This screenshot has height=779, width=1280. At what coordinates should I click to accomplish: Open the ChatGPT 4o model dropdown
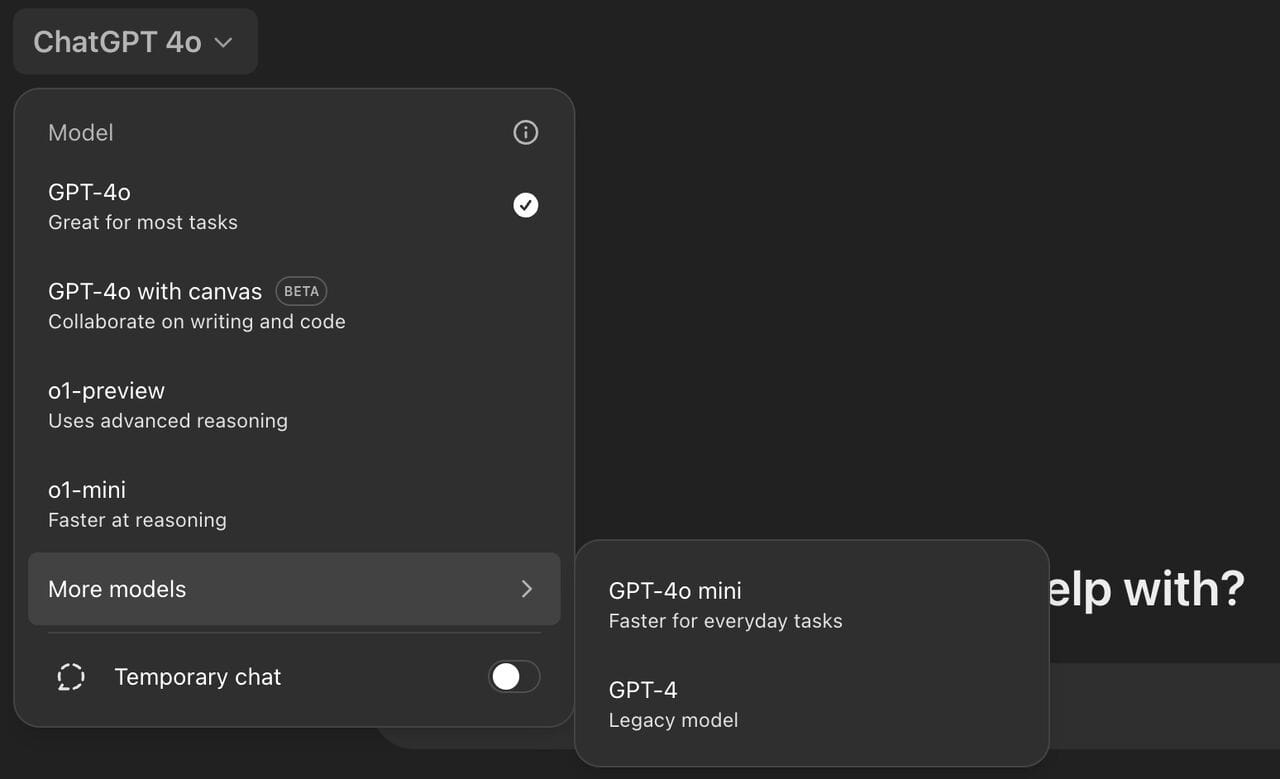(135, 42)
